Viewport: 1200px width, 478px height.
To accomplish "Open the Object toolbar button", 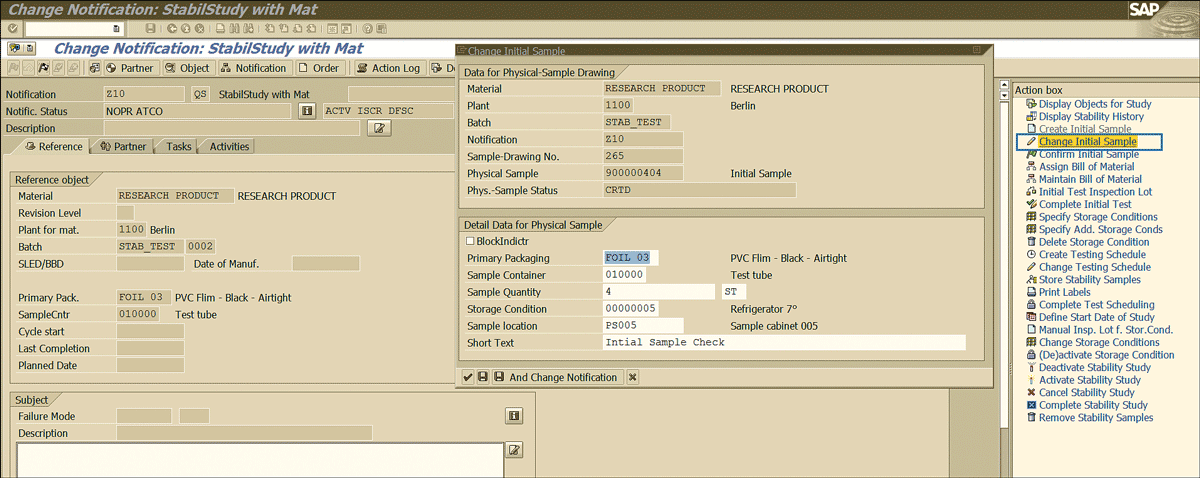I will [x=187, y=68].
